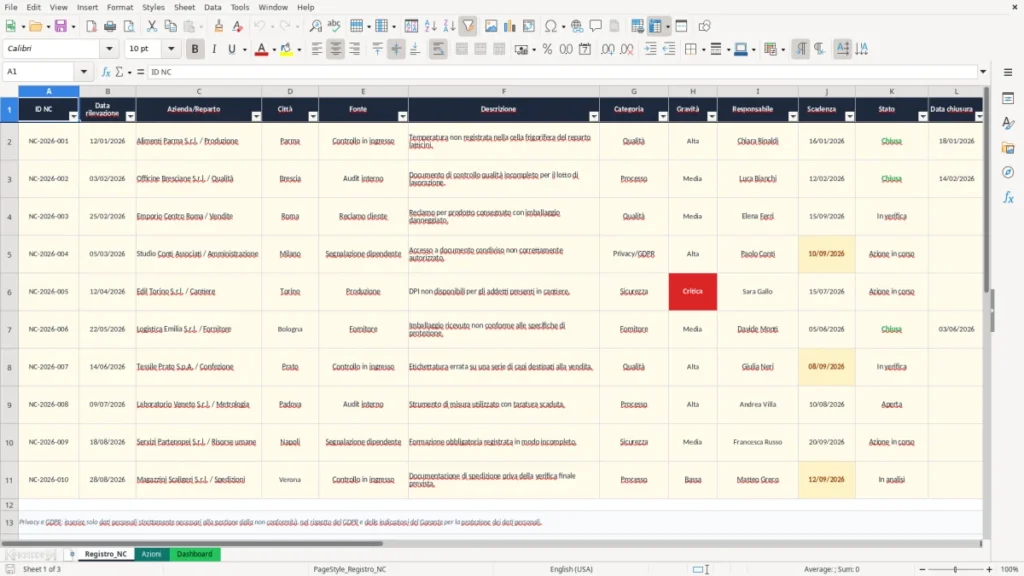Apply the yellow background color
The height and width of the screenshot is (576, 1024).
pos(286,49)
